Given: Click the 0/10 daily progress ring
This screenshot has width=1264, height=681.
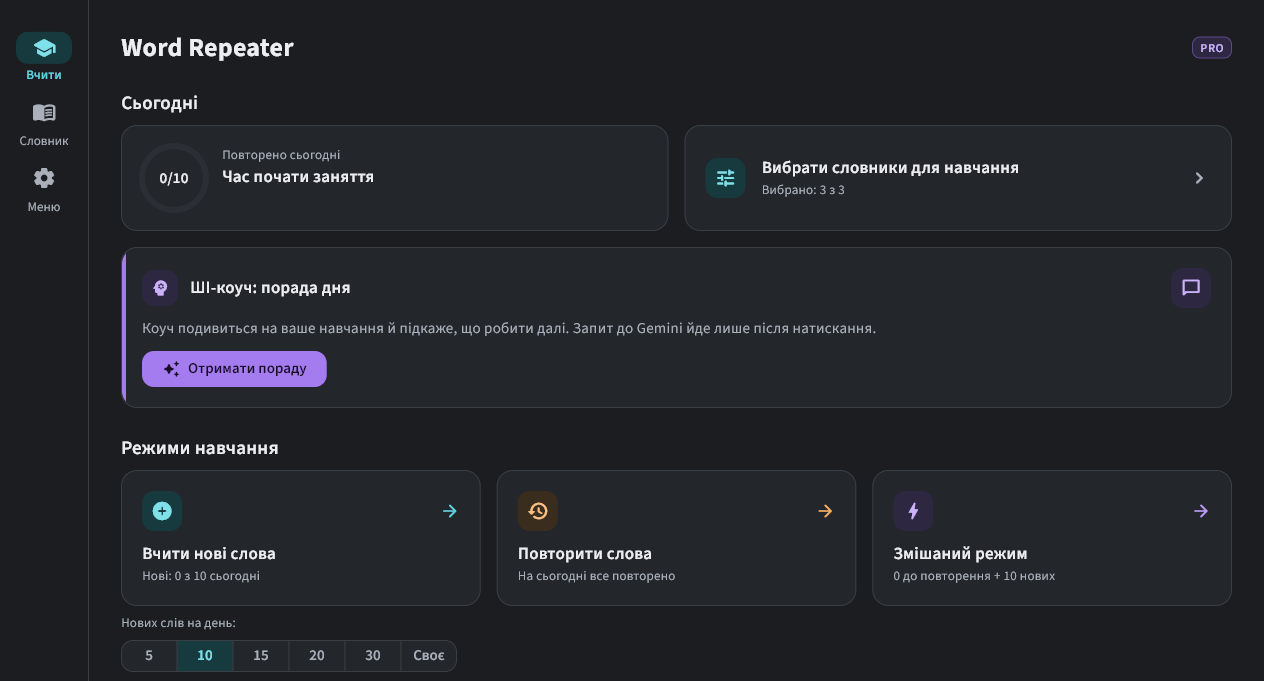Looking at the screenshot, I should (174, 178).
